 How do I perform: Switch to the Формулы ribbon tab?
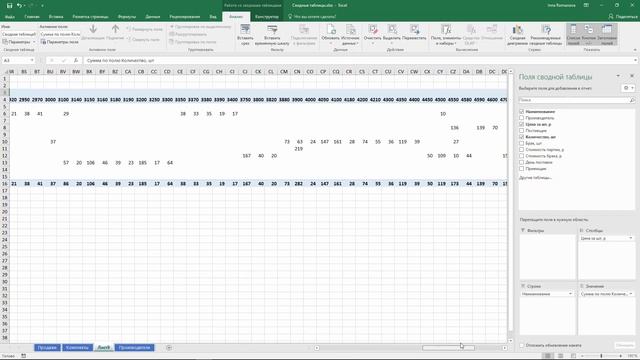coord(127,17)
